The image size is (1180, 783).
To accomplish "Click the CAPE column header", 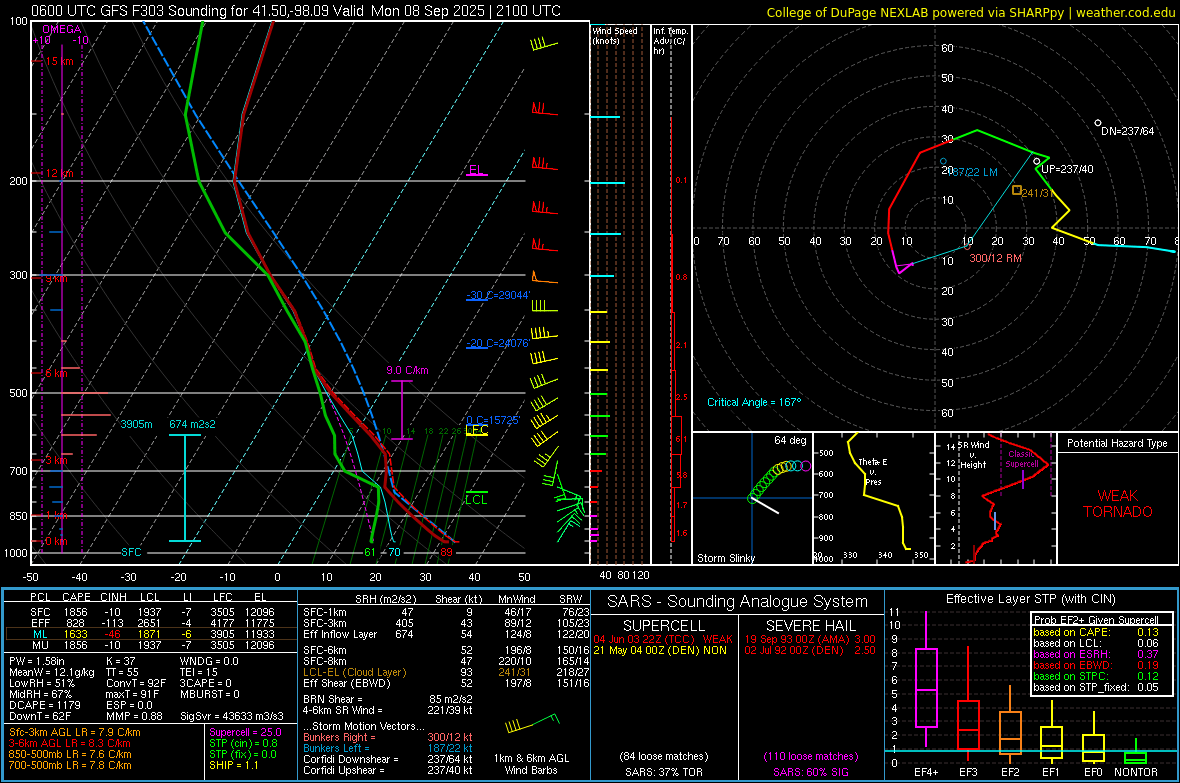I will 76,597.
